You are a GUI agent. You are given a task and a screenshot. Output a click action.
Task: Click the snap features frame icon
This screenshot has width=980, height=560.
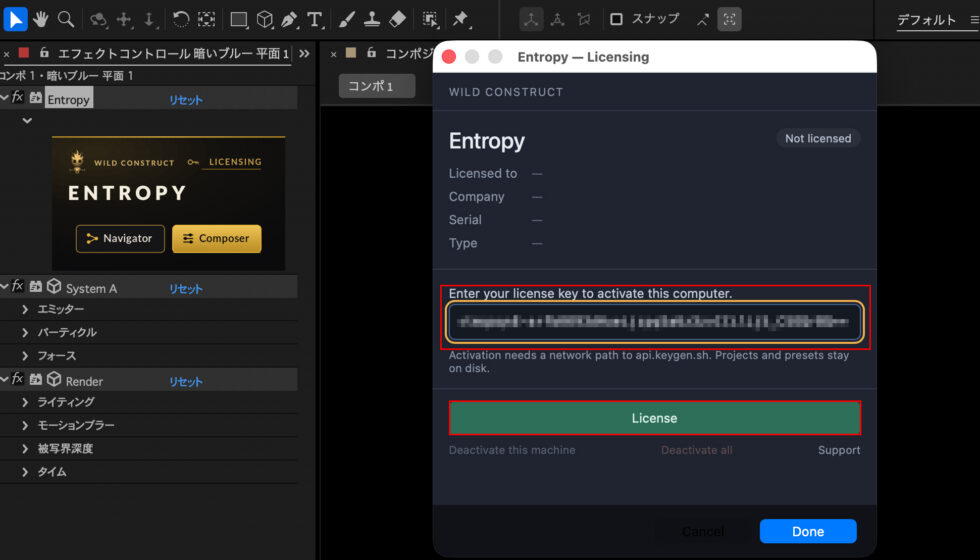coord(729,19)
